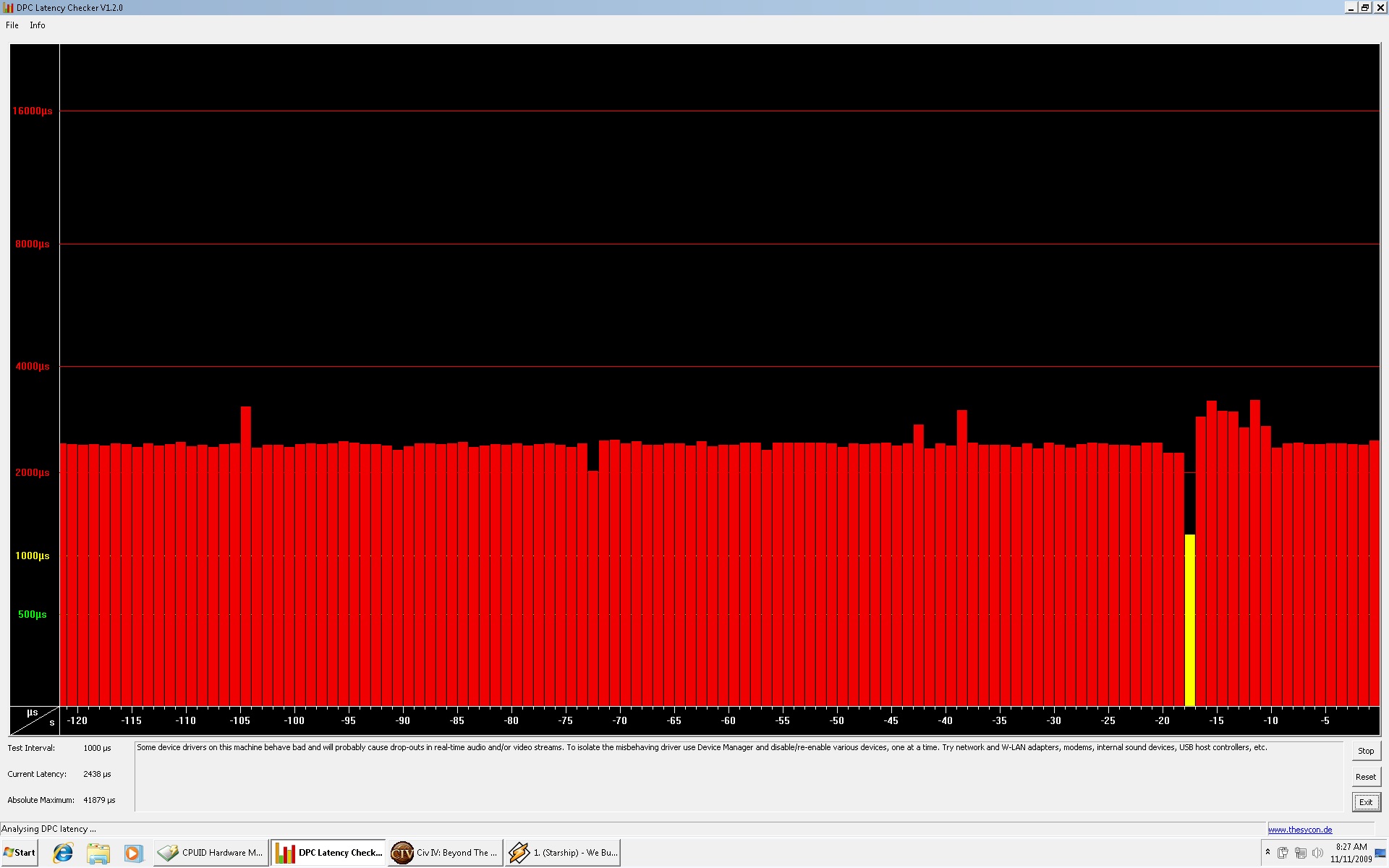Viewport: 1389px width, 868px height.
Task: Restore down the DPC Latency Checker window
Action: tap(1365, 7)
